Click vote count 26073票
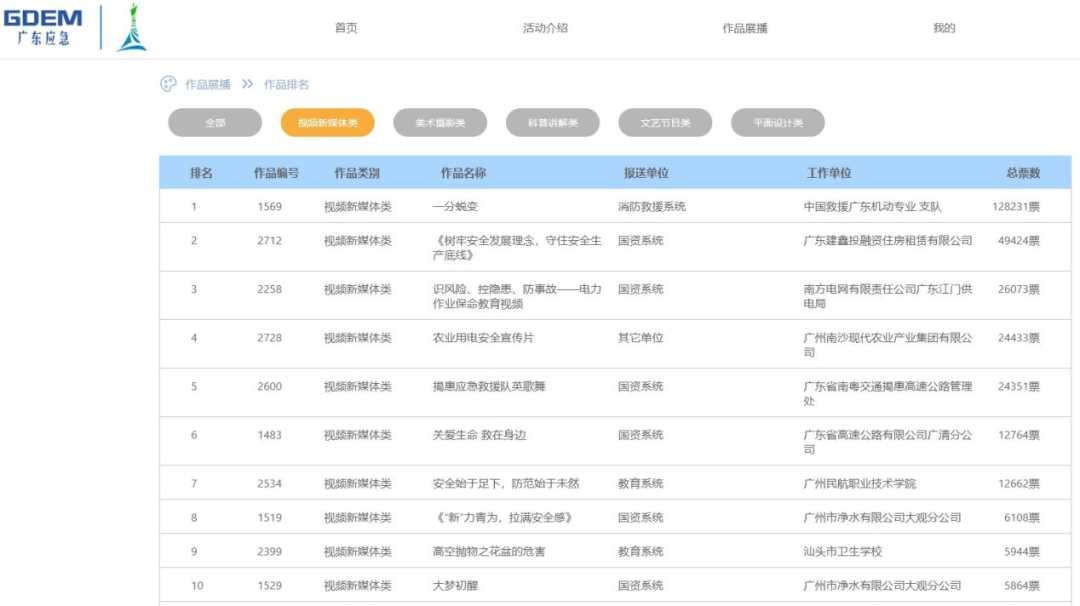The image size is (1080, 606). pos(1019,289)
